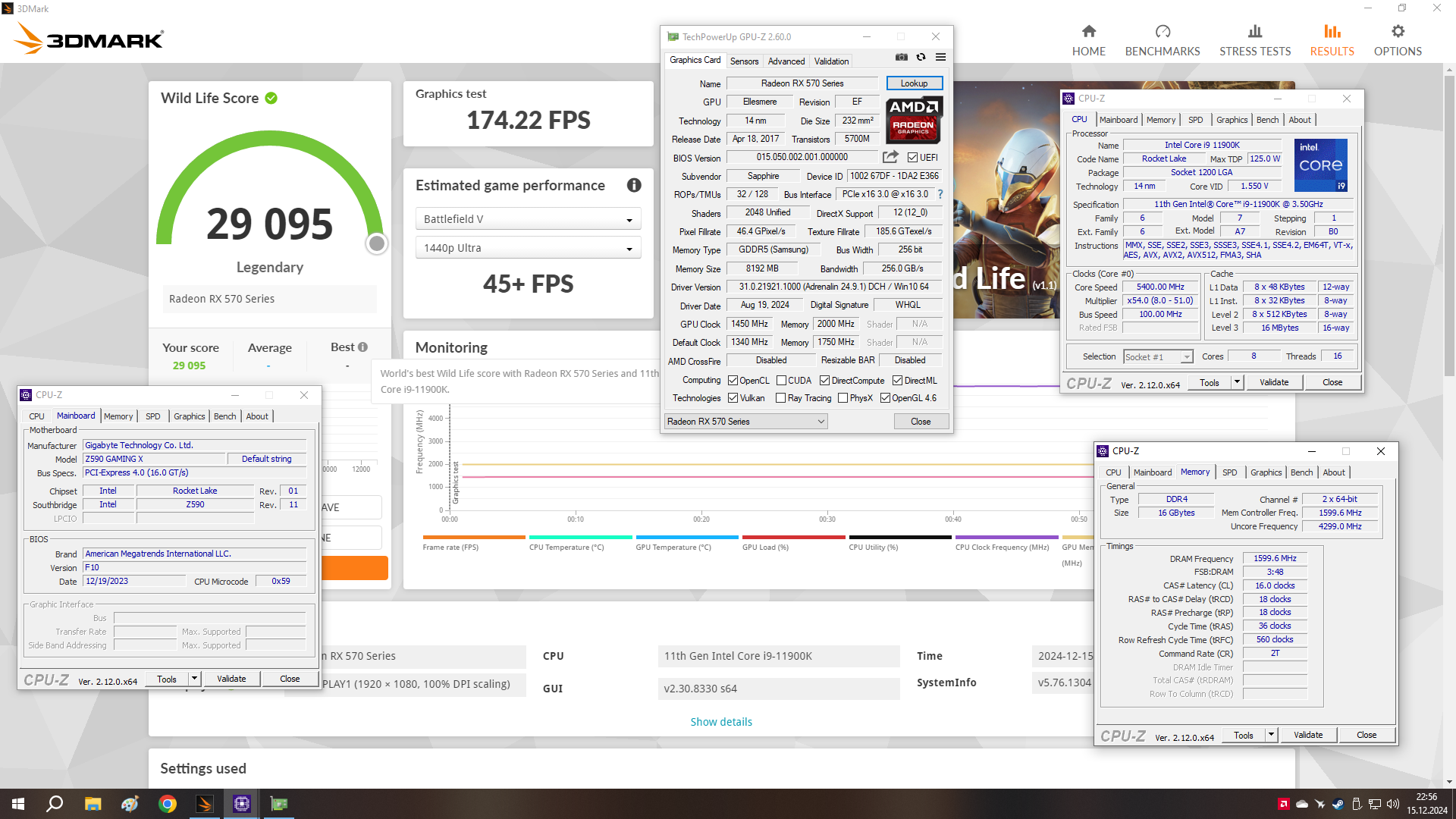Screen dimensions: 1456x819
Task: Expand the Tools arrow in the CPU-Z Memory window
Action: point(1271,735)
